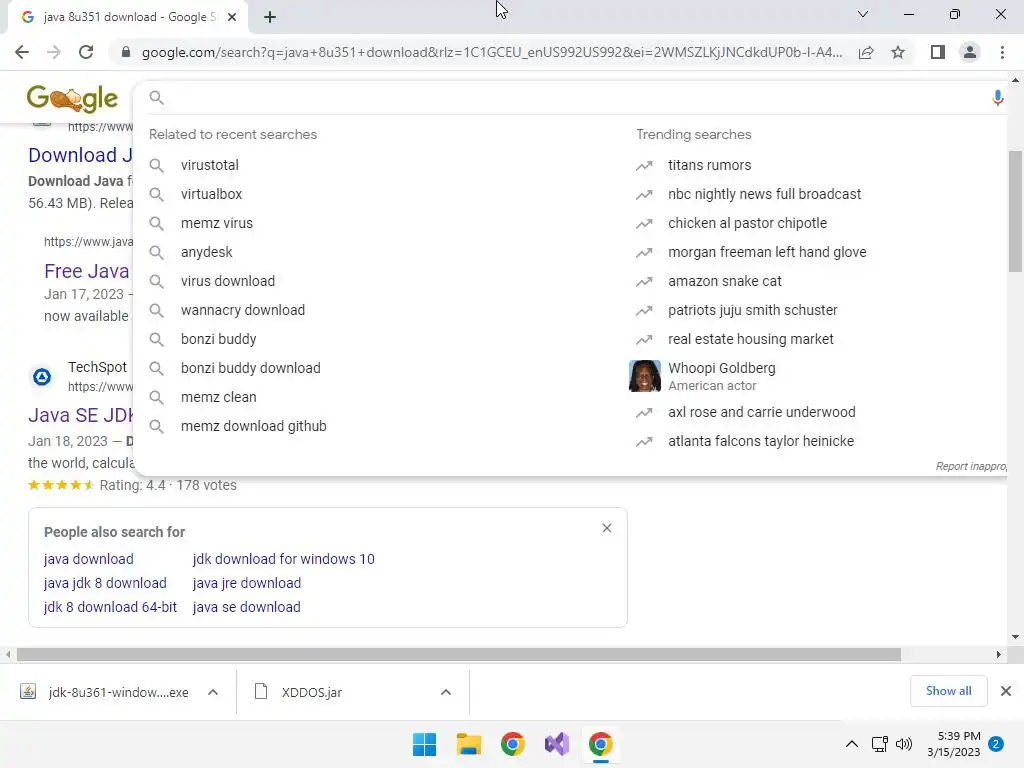Image resolution: width=1024 pixels, height=768 pixels.
Task: Expand options for XDDOS.jar download
Action: point(445,692)
